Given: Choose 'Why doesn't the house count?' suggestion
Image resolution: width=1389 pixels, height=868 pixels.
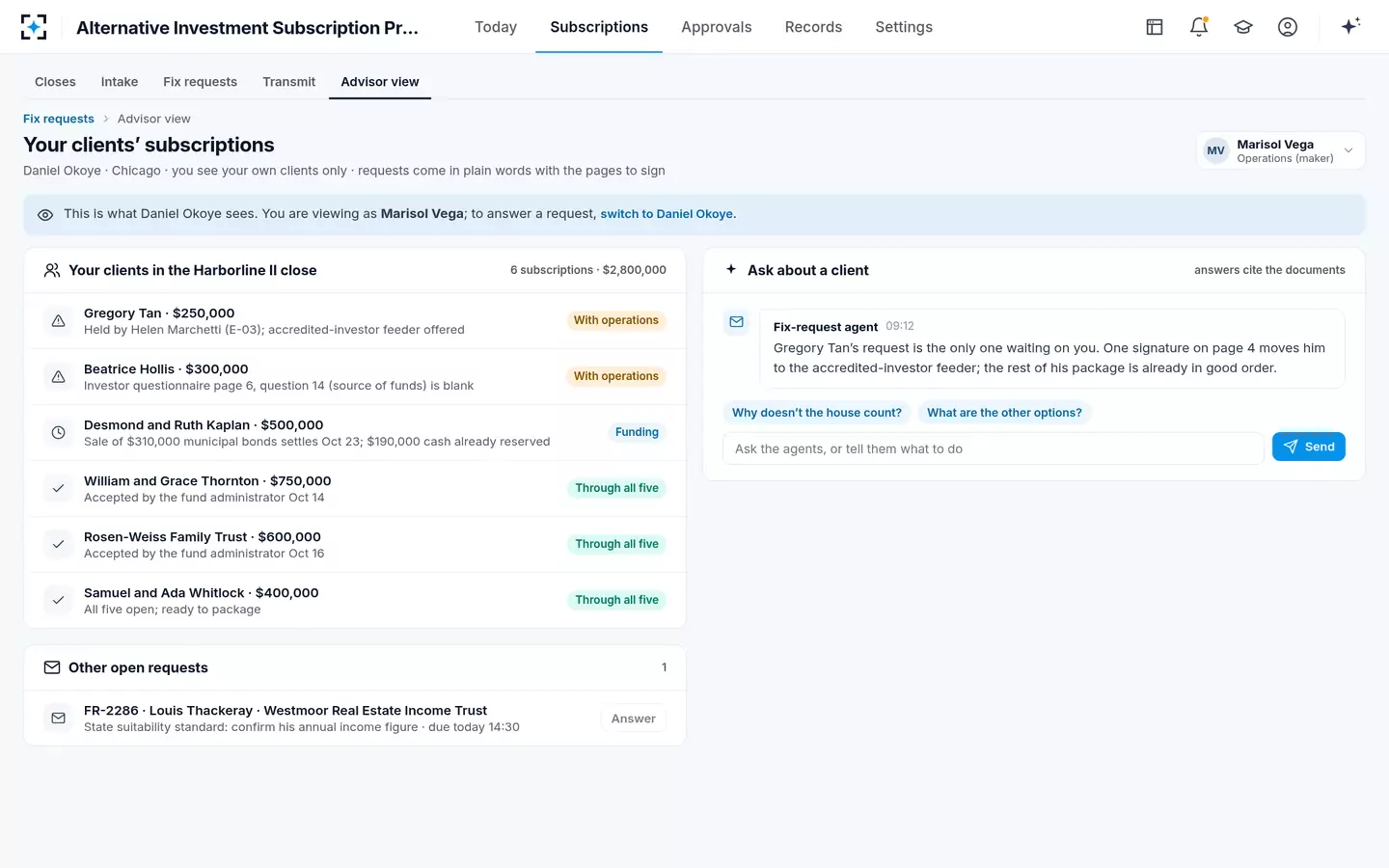Looking at the screenshot, I should pyautogui.click(x=817, y=413).
